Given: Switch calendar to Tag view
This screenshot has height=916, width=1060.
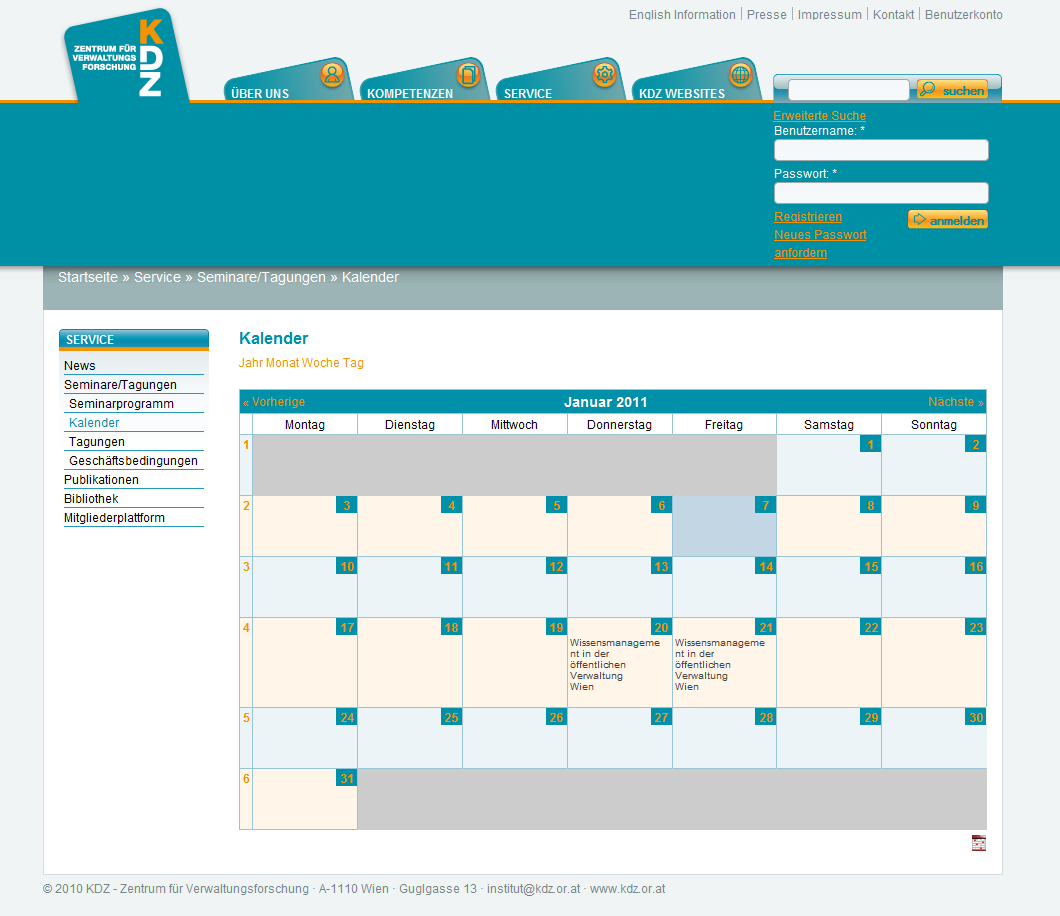Looking at the screenshot, I should point(350,361).
